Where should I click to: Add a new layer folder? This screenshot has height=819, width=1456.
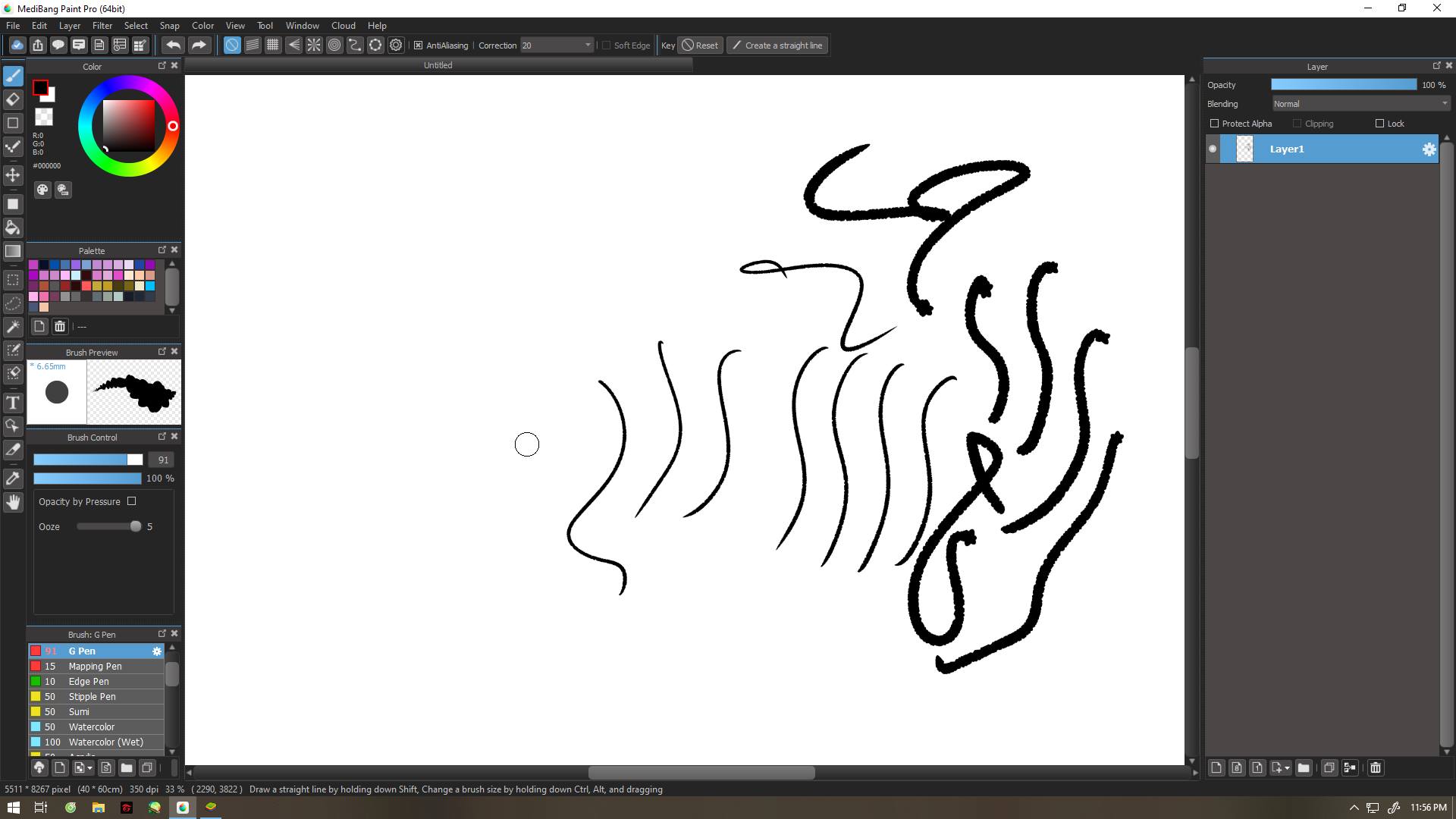[x=1304, y=767]
